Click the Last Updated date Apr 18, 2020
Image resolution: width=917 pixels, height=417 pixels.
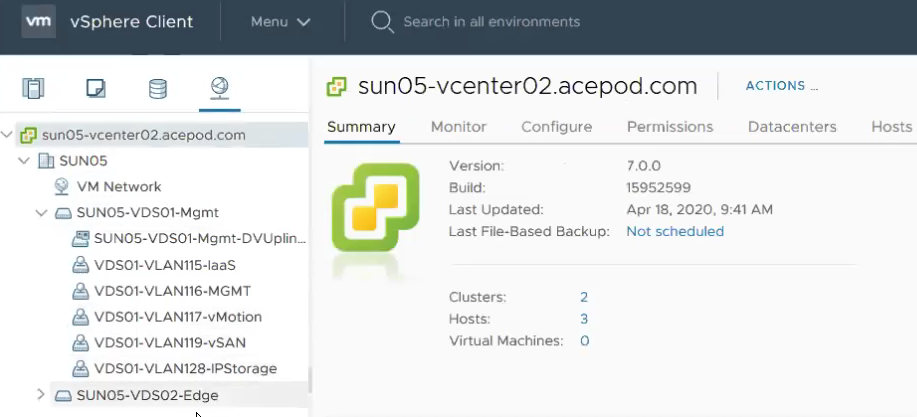(699, 209)
